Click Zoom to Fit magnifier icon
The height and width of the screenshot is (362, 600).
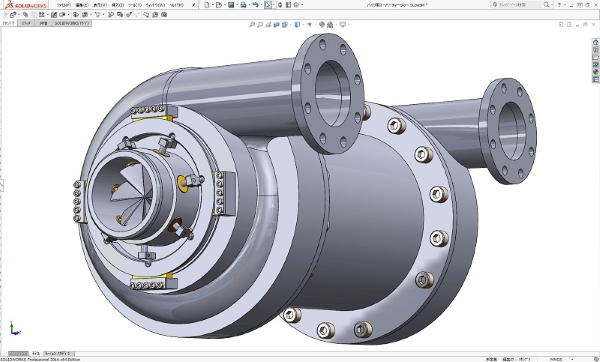(x=251, y=25)
